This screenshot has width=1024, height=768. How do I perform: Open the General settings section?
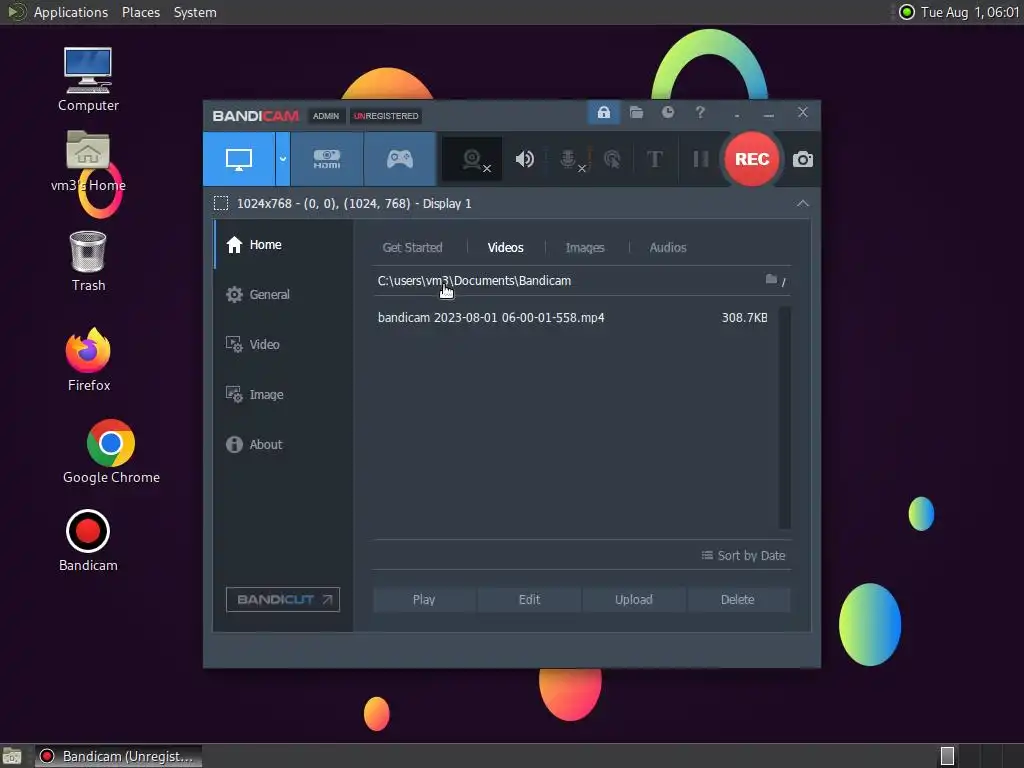pyautogui.click(x=283, y=295)
